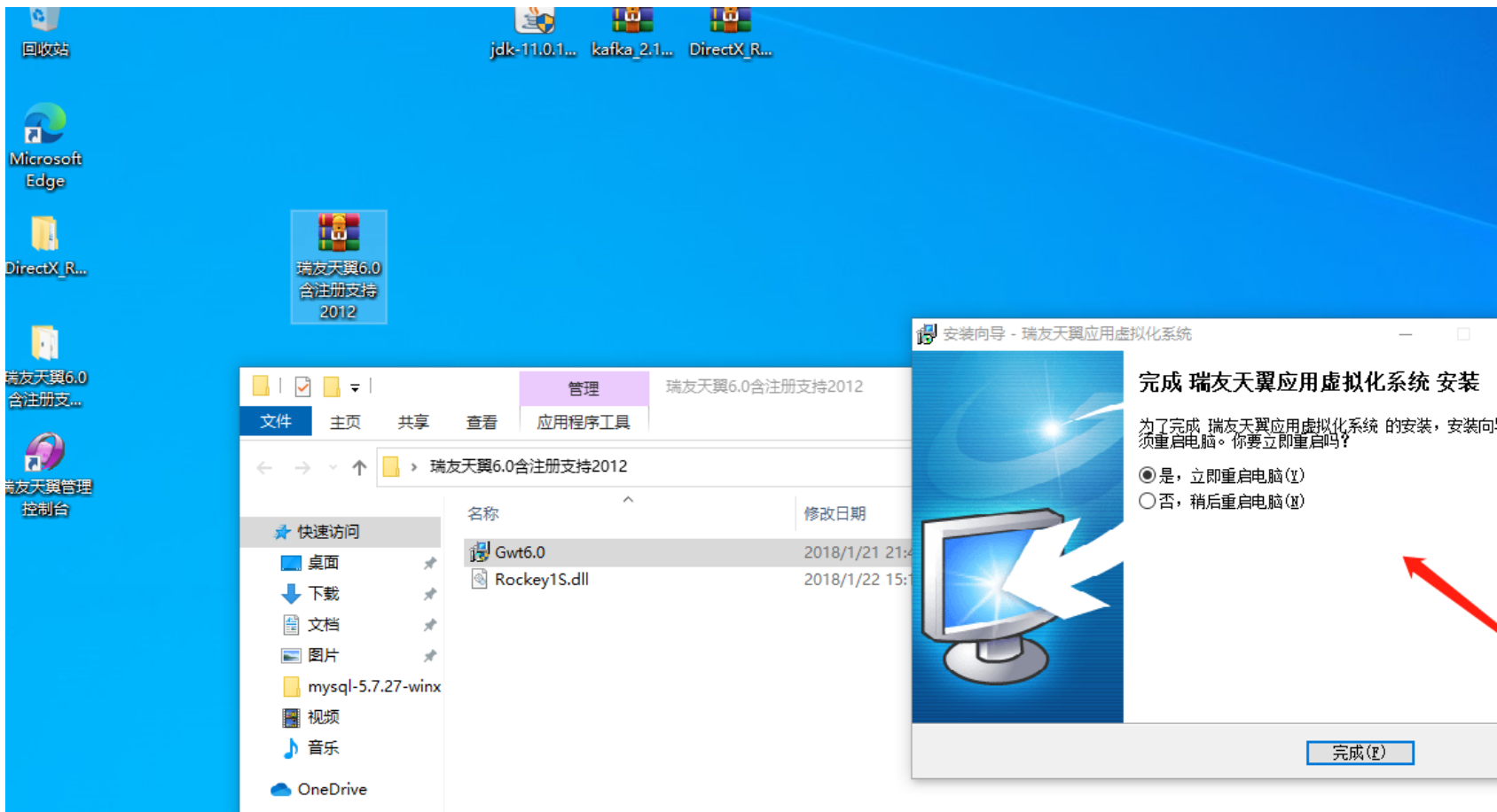Select the DirectX_R archive icon at top
Screen dimensions: 1497x812
pos(731,32)
